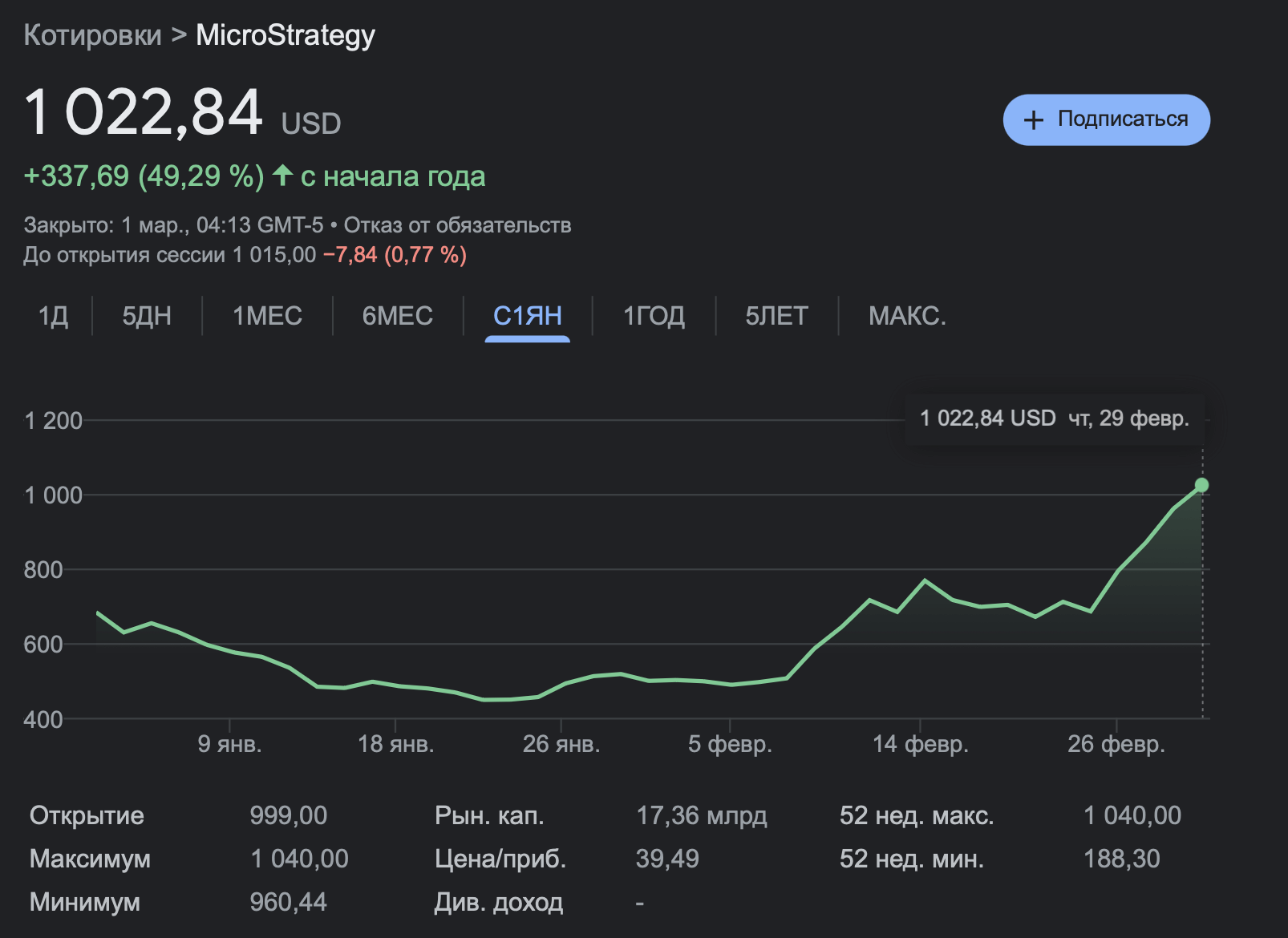Select the МАКС. time range tab
This screenshot has width=1288, height=938.
click(x=907, y=316)
